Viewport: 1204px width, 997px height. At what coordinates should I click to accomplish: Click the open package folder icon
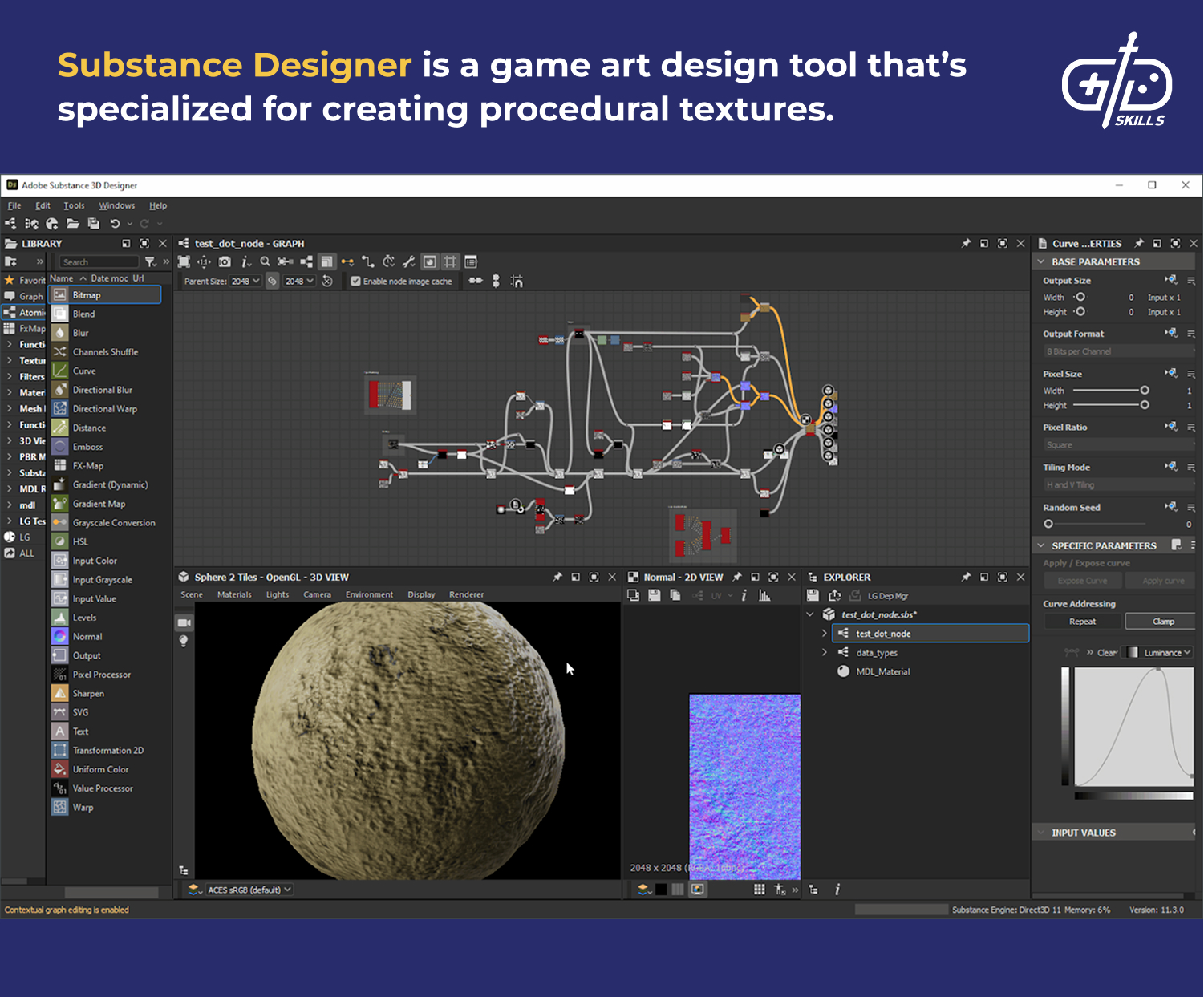pyautogui.click(x=73, y=224)
